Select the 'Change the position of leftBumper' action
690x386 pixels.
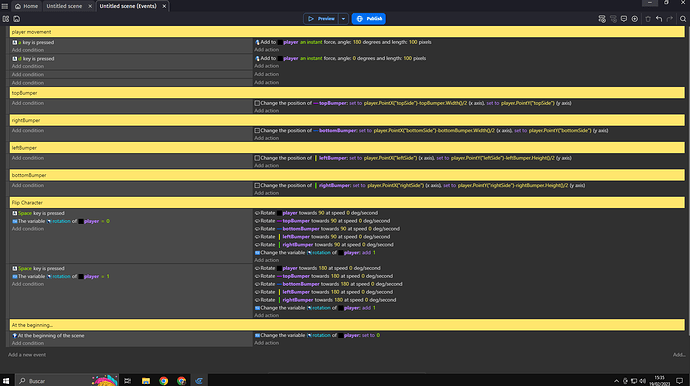(413, 158)
